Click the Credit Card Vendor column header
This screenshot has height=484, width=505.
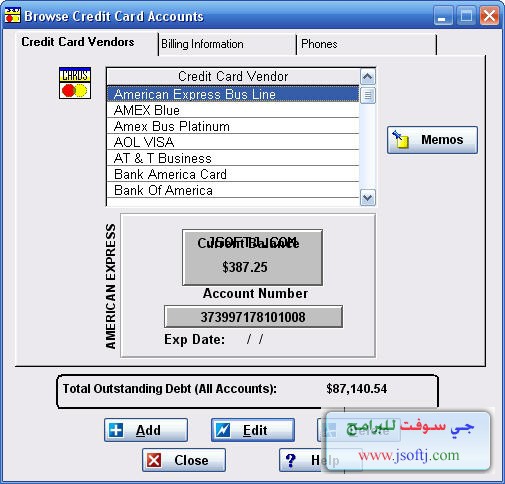pyautogui.click(x=233, y=77)
